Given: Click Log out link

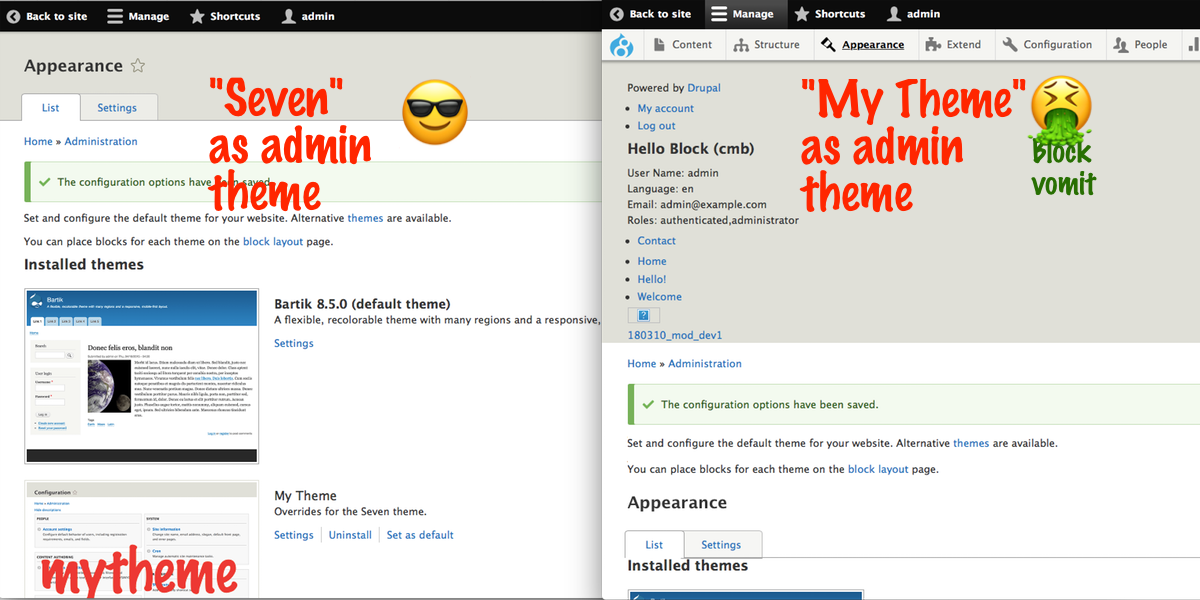Looking at the screenshot, I should [657, 126].
